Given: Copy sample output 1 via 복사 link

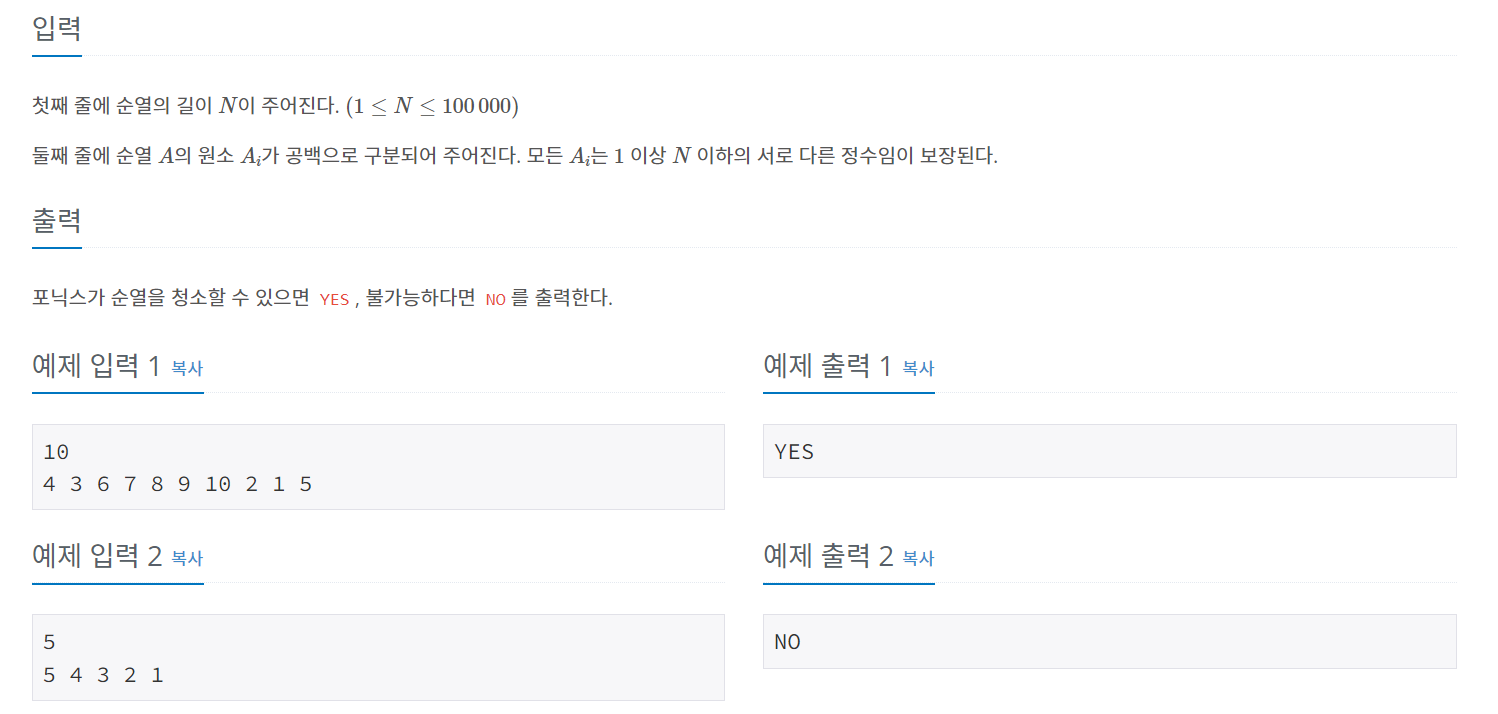Looking at the screenshot, I should click(918, 368).
